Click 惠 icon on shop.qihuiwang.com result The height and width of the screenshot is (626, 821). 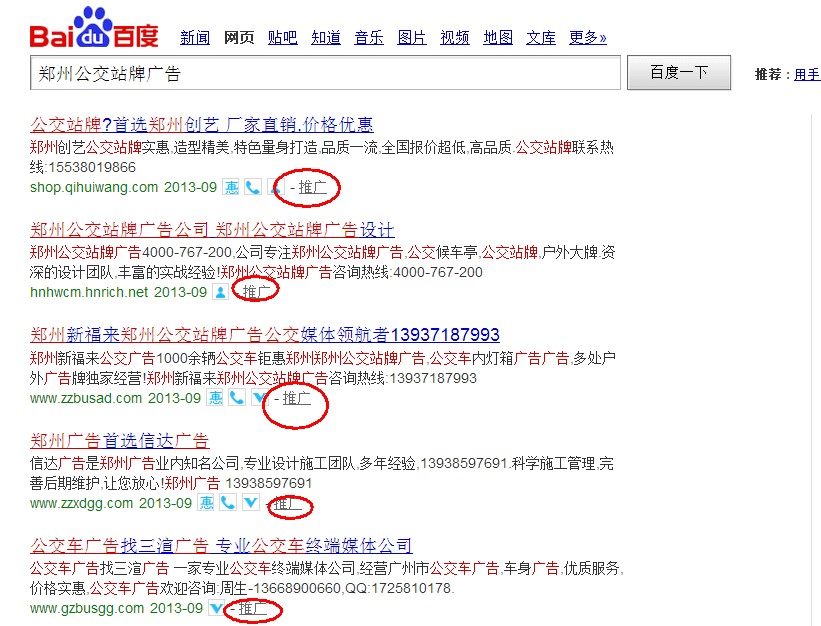[x=231, y=187]
